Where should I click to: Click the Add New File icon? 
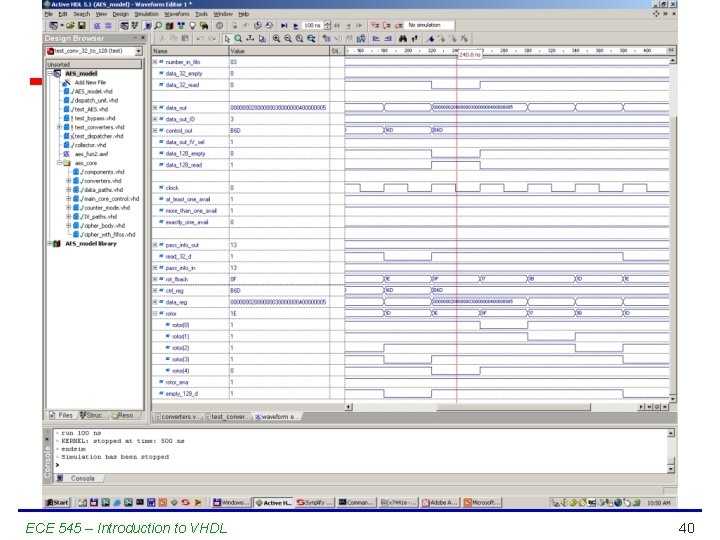68,82
